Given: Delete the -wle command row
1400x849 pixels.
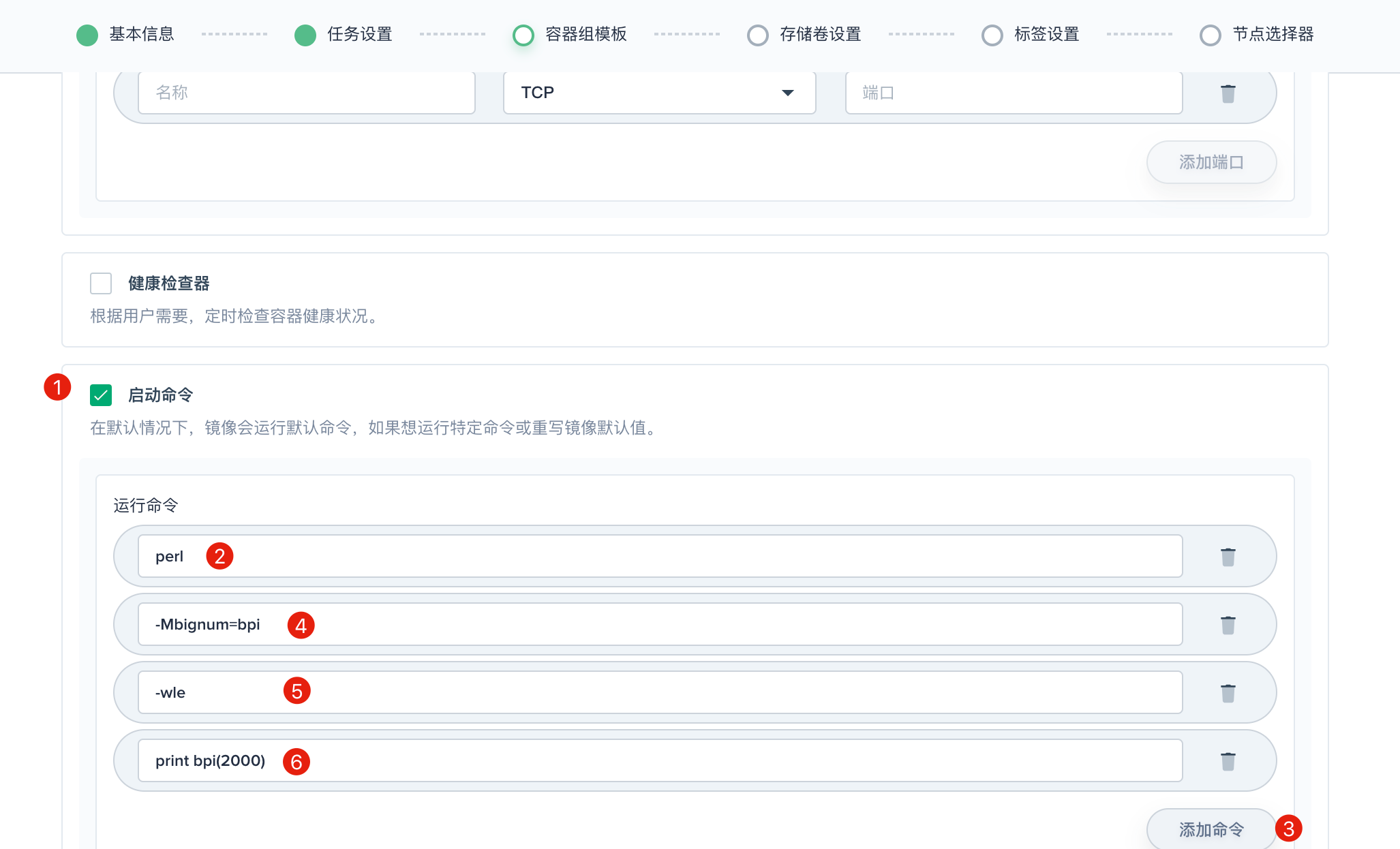Looking at the screenshot, I should (x=1228, y=693).
